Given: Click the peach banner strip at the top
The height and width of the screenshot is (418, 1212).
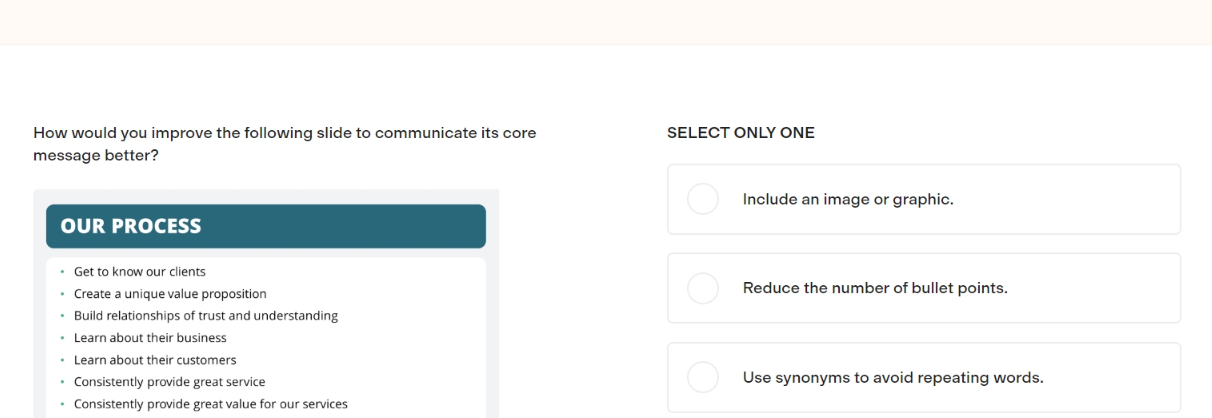Looking at the screenshot, I should pyautogui.click(x=606, y=22).
